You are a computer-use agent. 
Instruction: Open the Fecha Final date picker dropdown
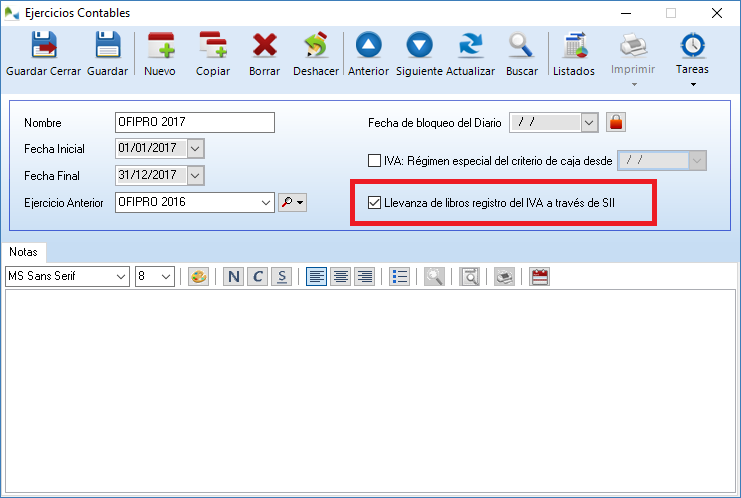click(x=196, y=175)
